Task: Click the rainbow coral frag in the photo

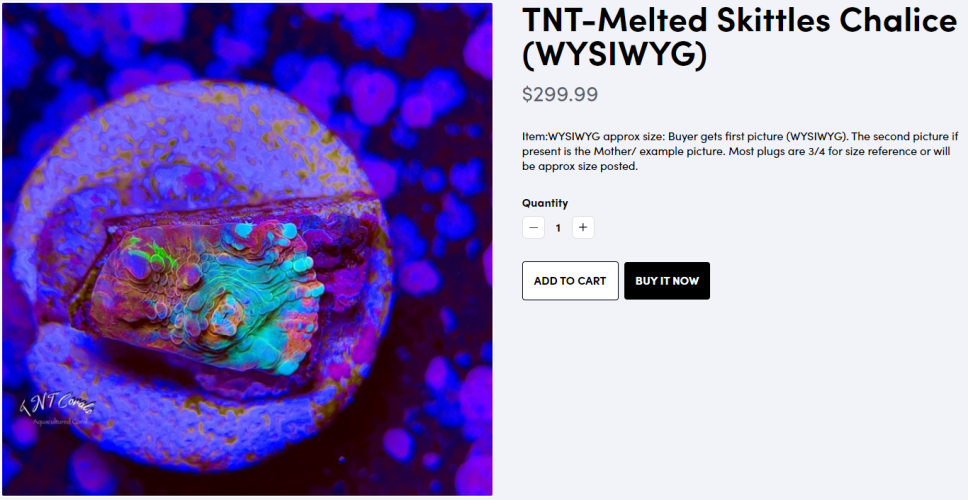Action: pyautogui.click(x=207, y=296)
